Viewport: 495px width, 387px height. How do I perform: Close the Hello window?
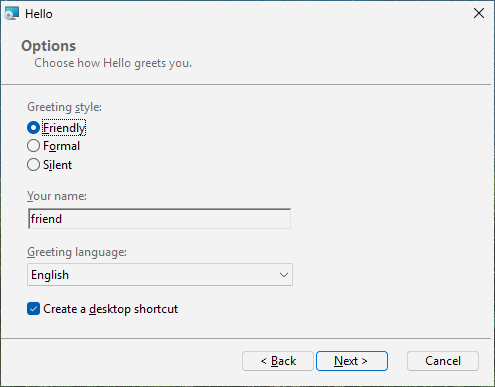point(479,13)
